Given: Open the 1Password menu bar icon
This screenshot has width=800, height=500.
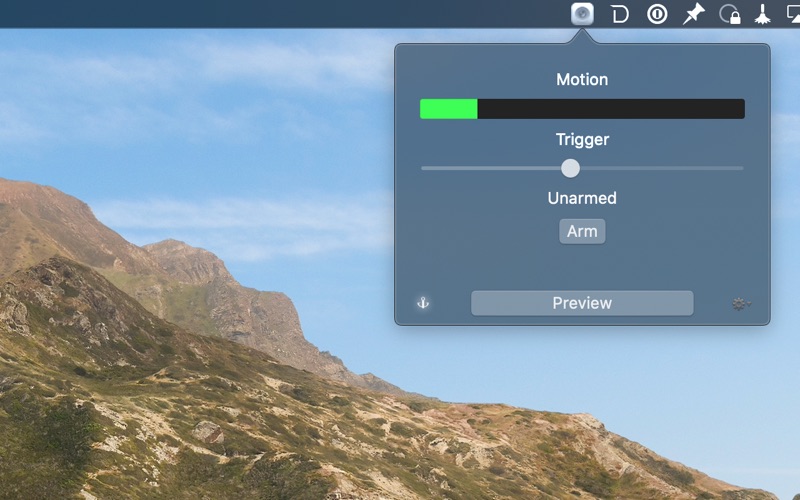Looking at the screenshot, I should click(657, 14).
